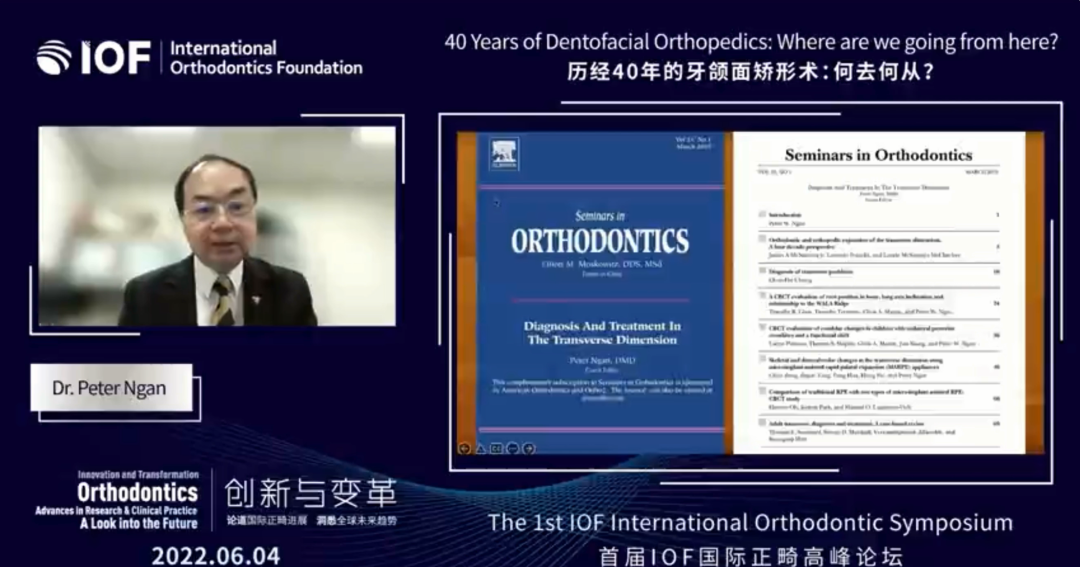Tick the checkbox for 'Adult transverse diagnosis' article
Image resolution: width=1080 pixels, height=567 pixels.
tap(762, 423)
